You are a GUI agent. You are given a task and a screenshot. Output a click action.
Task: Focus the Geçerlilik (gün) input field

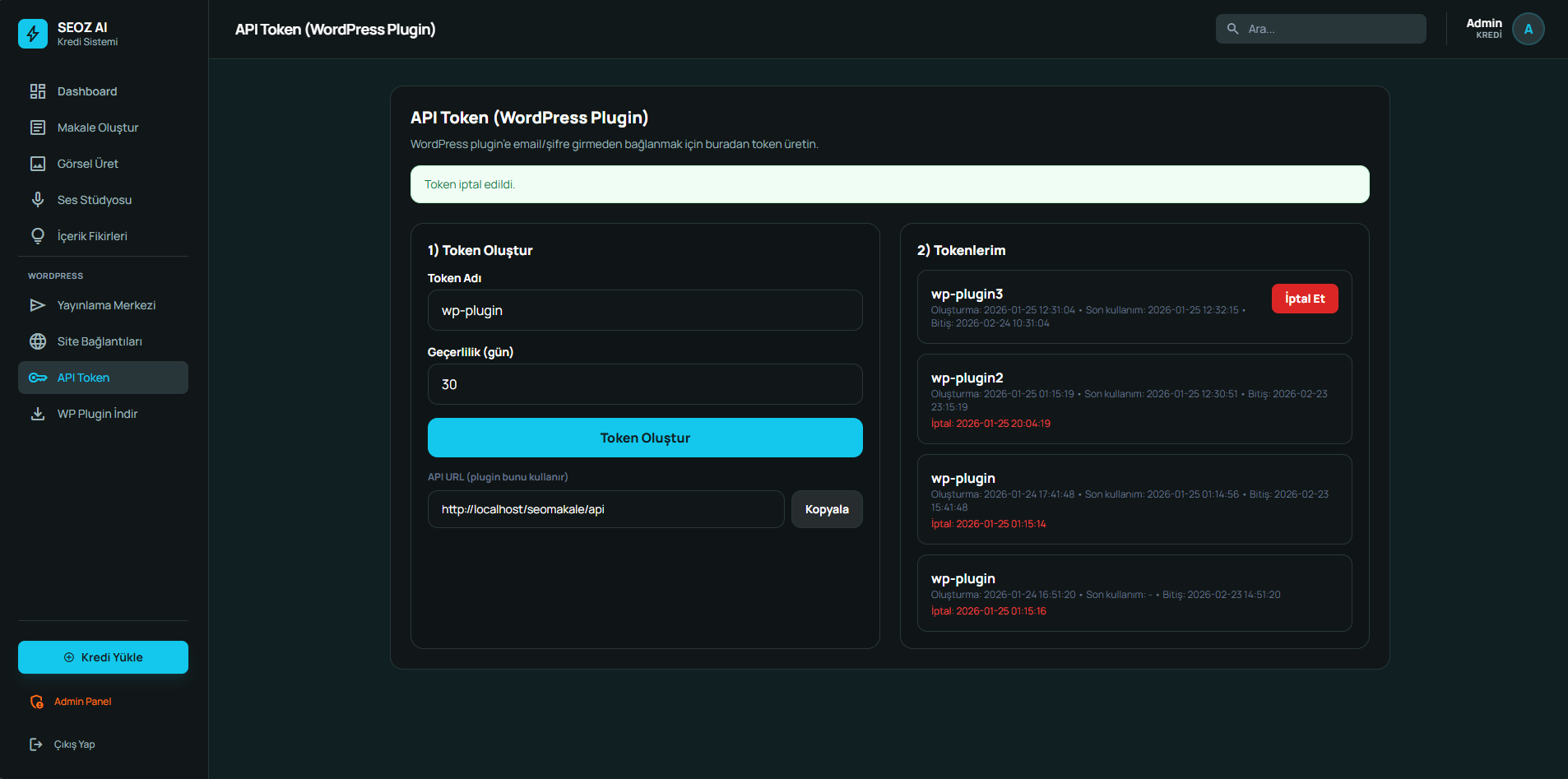645,384
